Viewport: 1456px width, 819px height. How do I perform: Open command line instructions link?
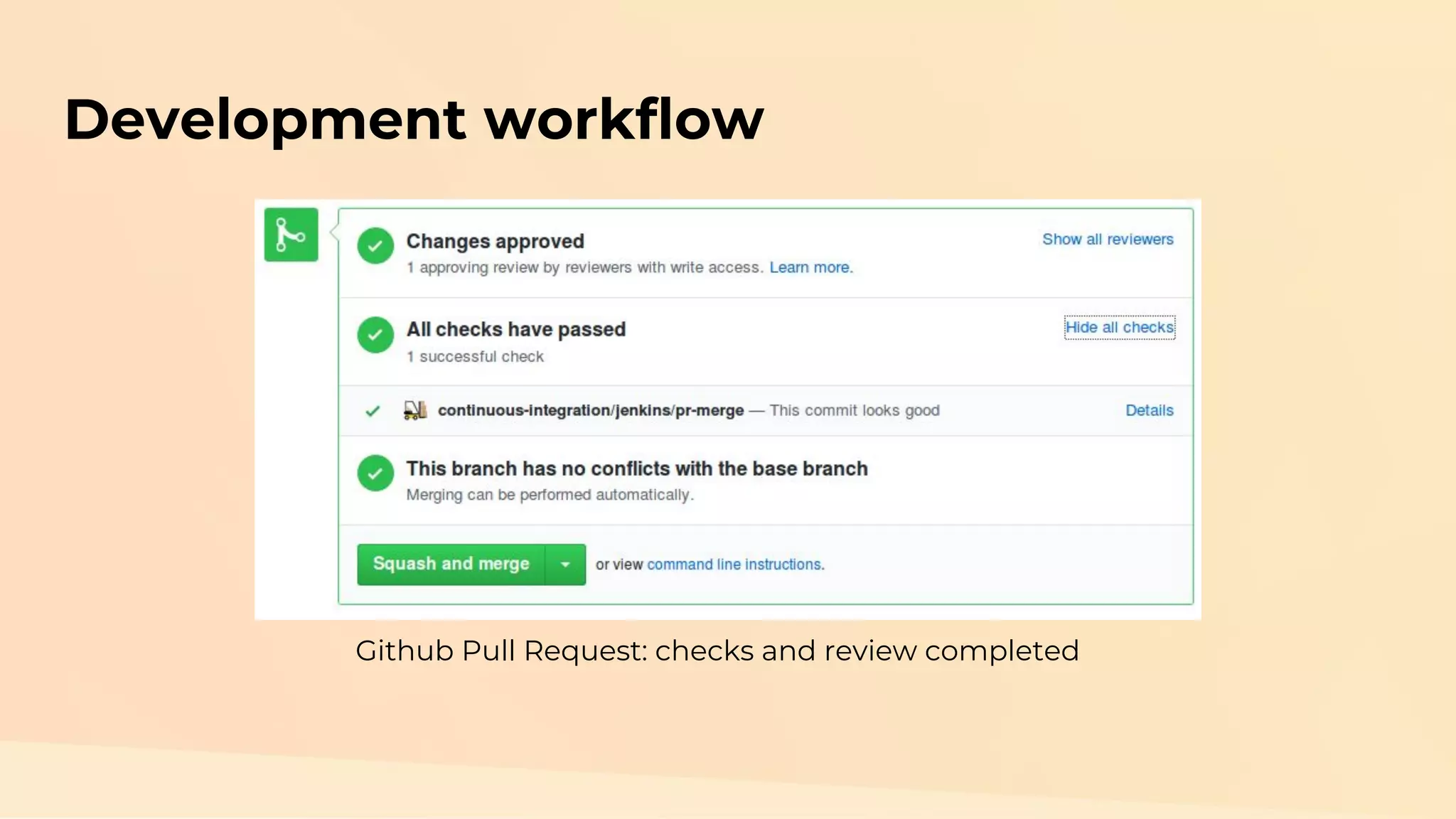click(x=735, y=564)
